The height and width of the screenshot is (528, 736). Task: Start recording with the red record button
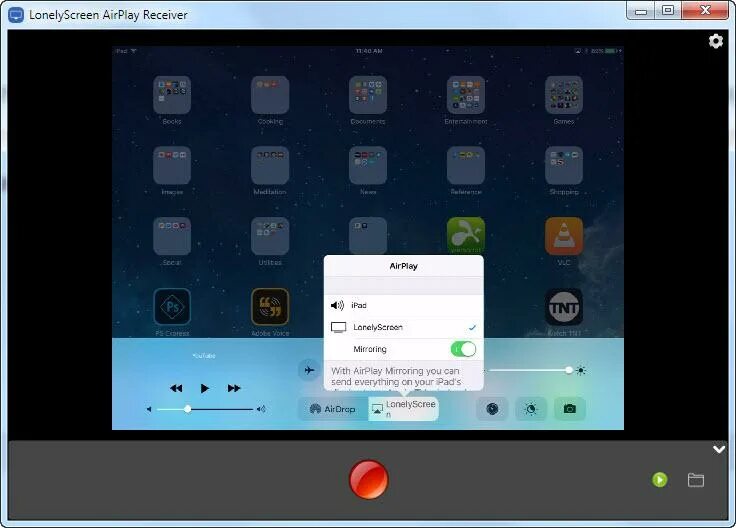click(368, 479)
